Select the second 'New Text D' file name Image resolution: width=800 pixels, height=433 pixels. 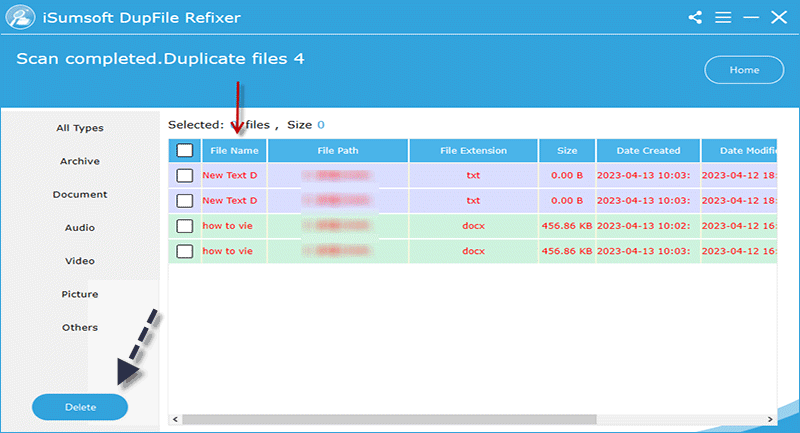[x=230, y=200]
